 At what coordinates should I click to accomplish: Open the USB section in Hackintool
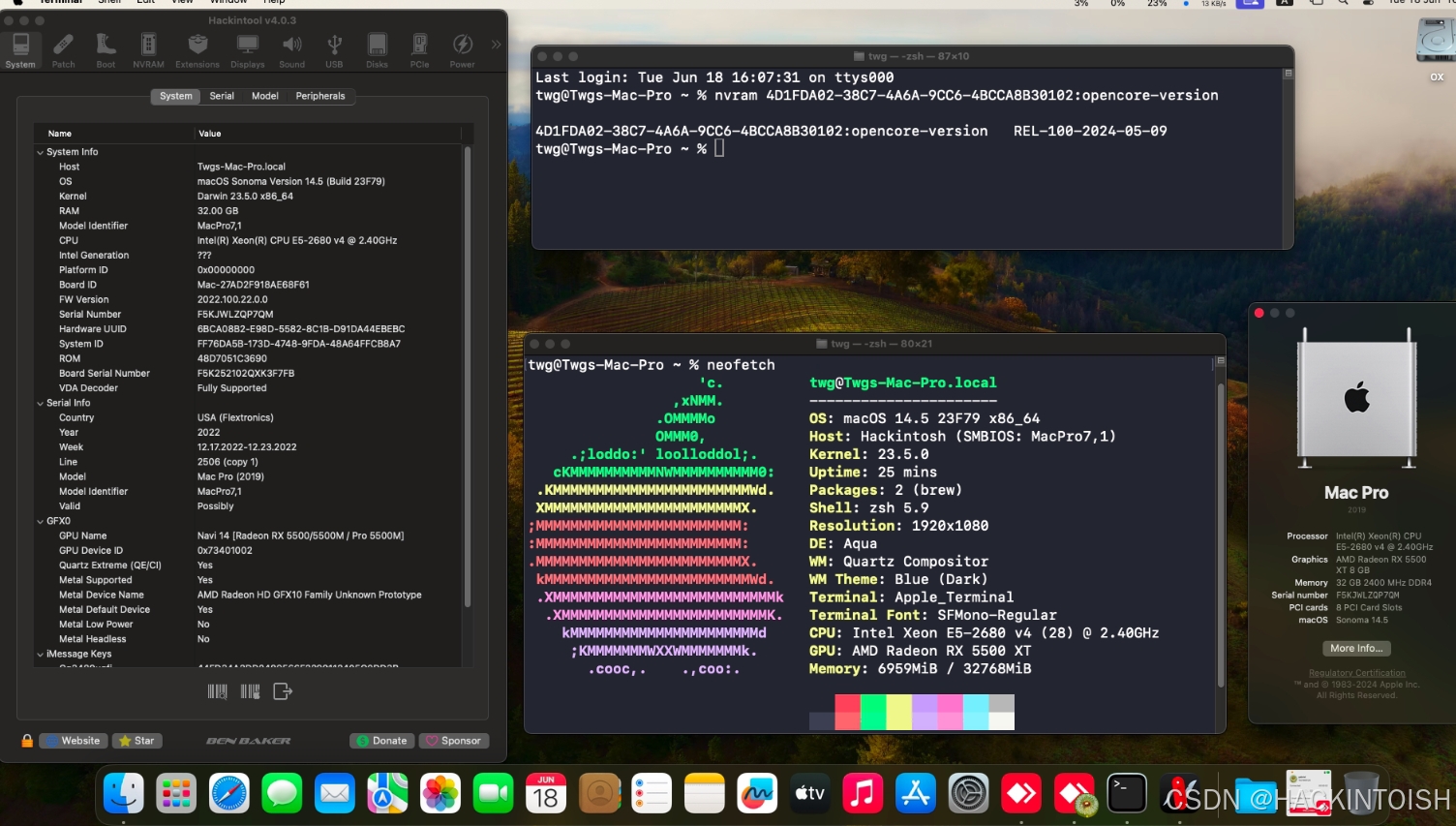[334, 50]
